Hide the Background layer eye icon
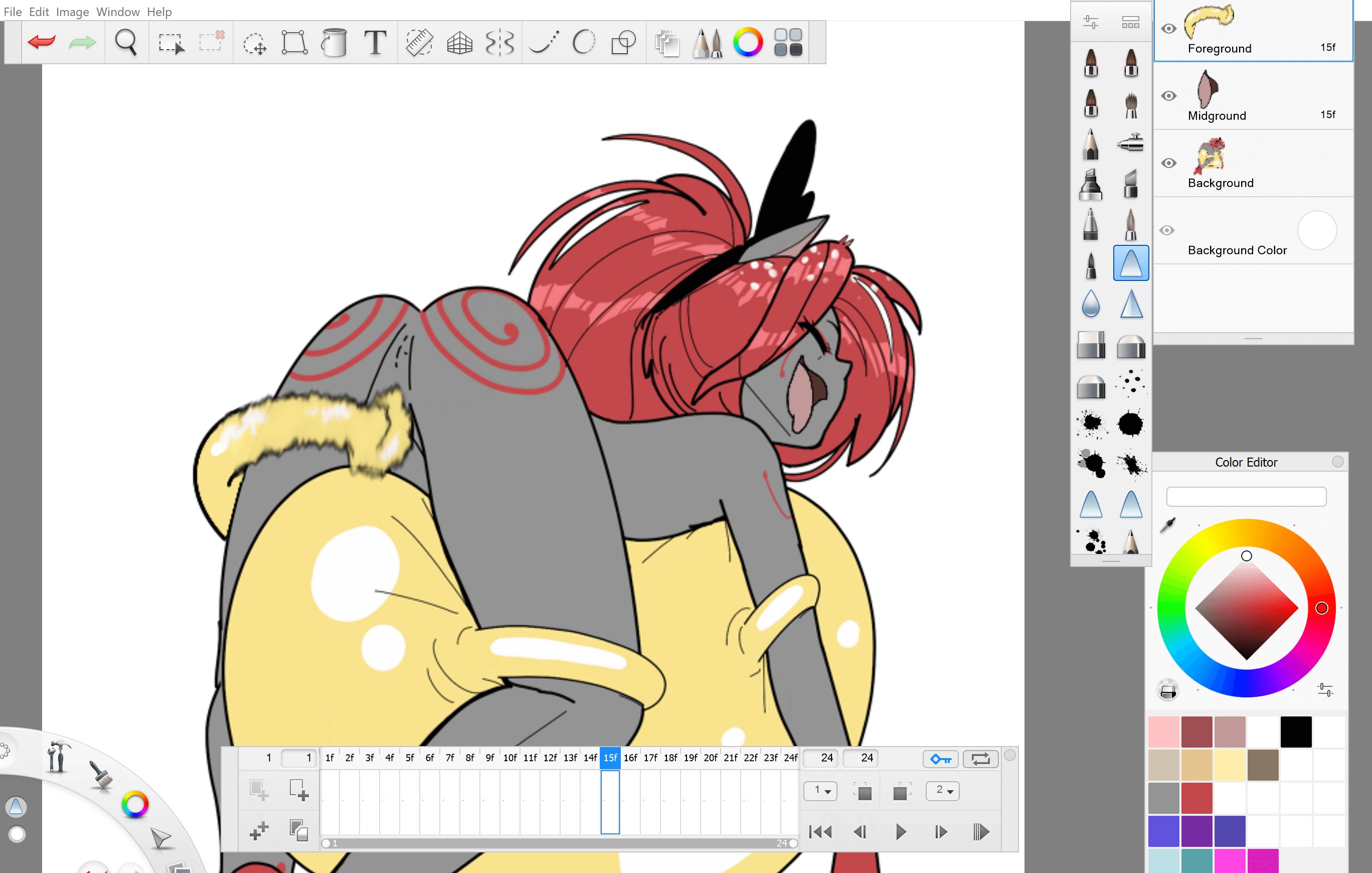The height and width of the screenshot is (873, 1372). (1168, 163)
